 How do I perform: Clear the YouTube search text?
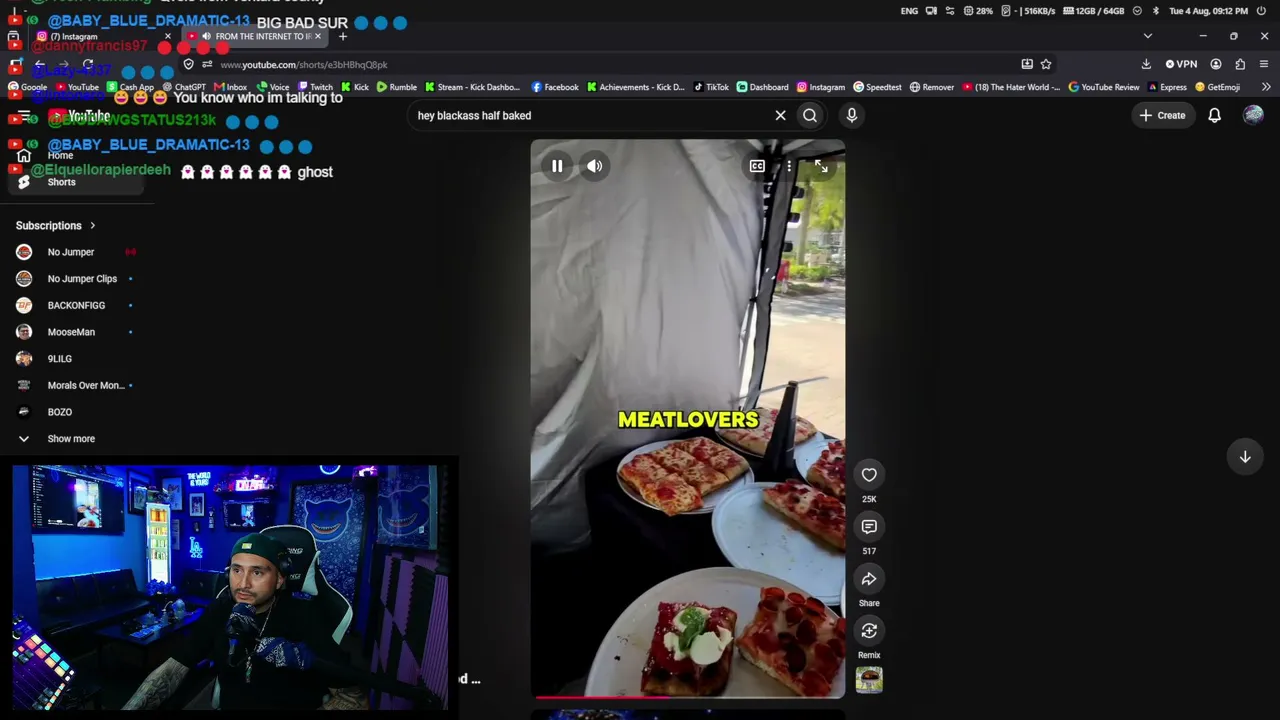[781, 115]
